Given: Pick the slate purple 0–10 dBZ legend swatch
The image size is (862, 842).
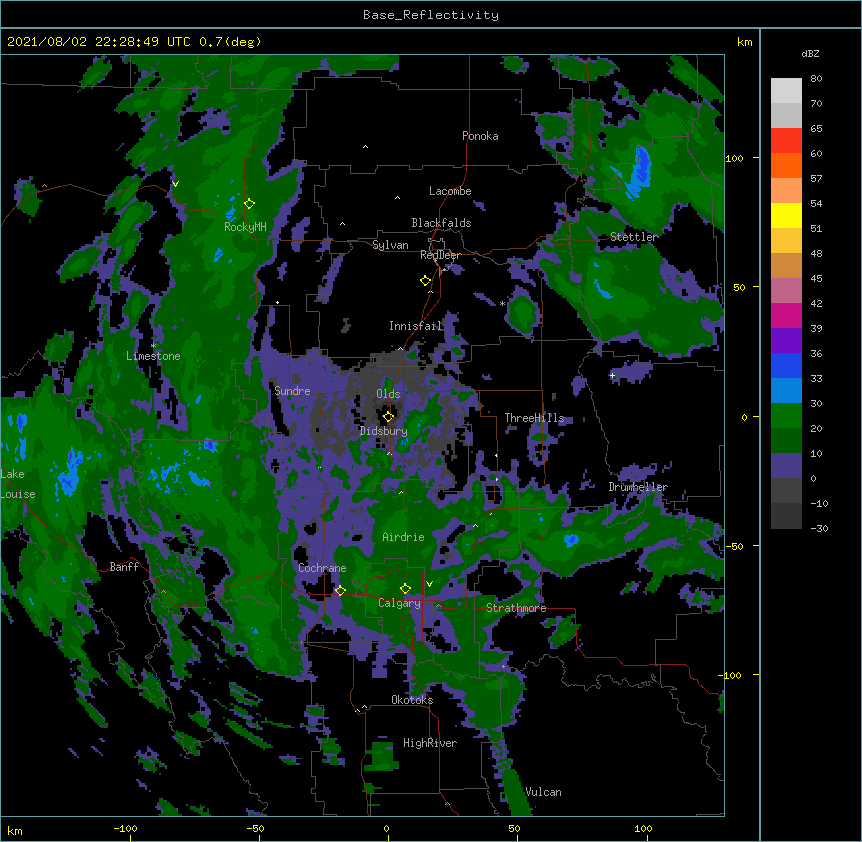Looking at the screenshot, I should pos(786,466).
